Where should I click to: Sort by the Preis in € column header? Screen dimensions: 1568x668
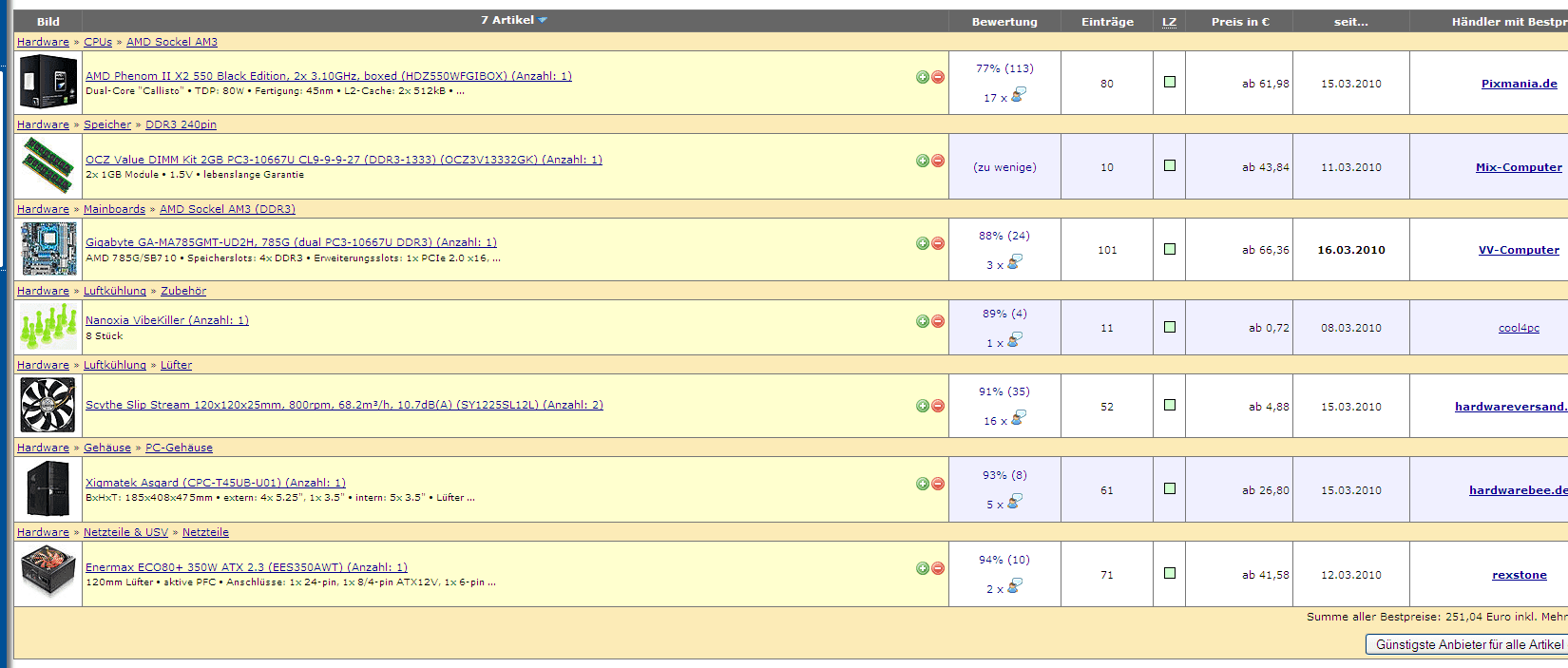[1240, 21]
